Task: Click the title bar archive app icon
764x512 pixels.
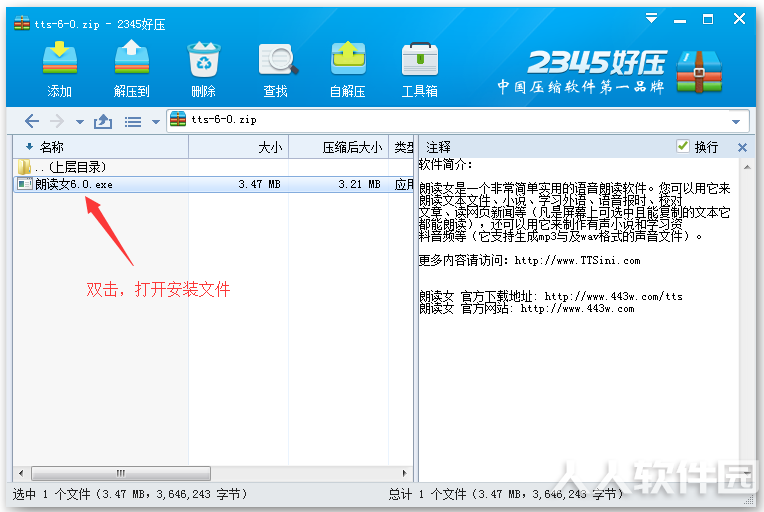Action: (x=22, y=23)
